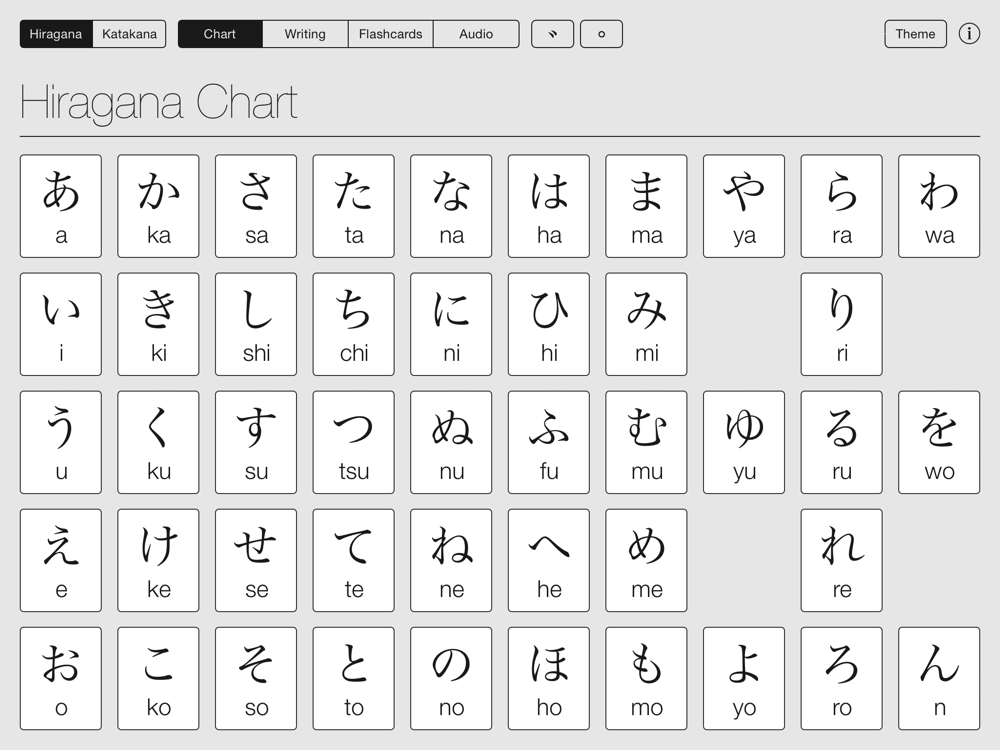Click the ね (ne) card
Image resolution: width=1000 pixels, height=750 pixels.
451,560
